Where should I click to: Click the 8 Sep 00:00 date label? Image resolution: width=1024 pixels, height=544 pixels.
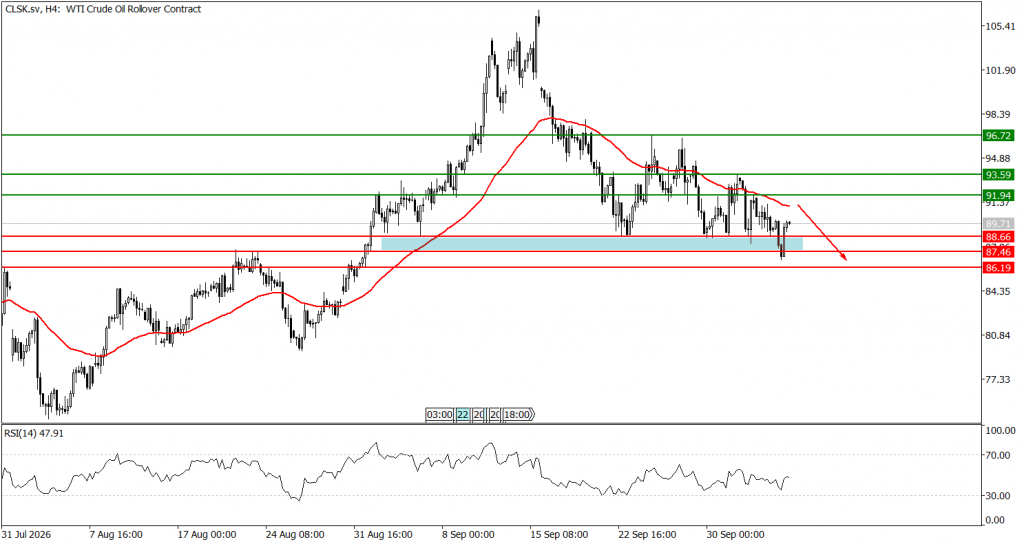(x=469, y=534)
